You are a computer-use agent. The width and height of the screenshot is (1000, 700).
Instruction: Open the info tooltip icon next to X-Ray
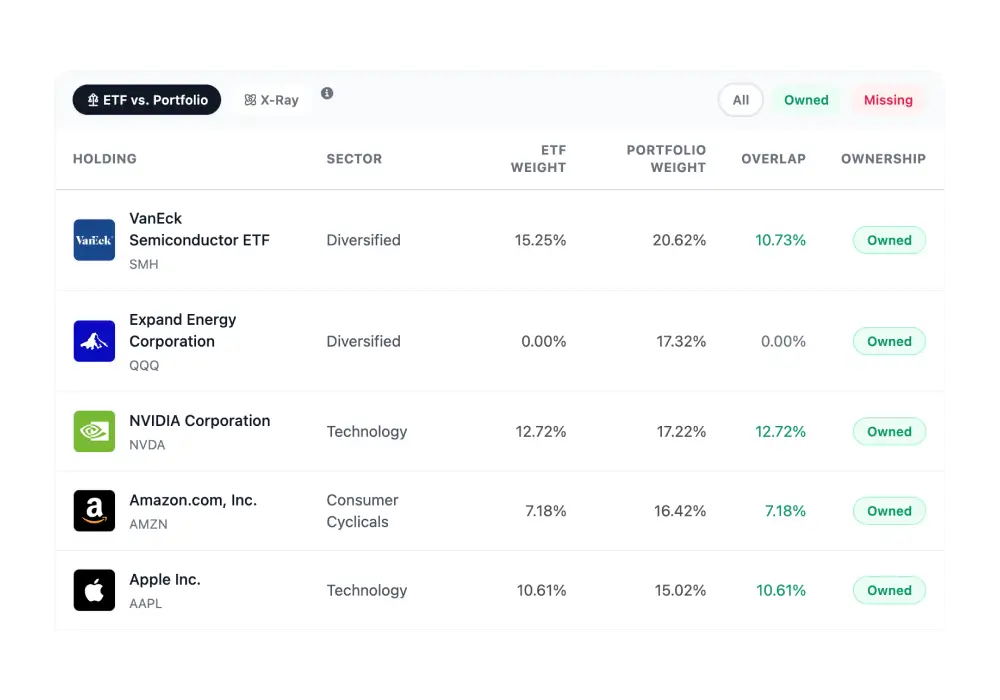point(327,92)
